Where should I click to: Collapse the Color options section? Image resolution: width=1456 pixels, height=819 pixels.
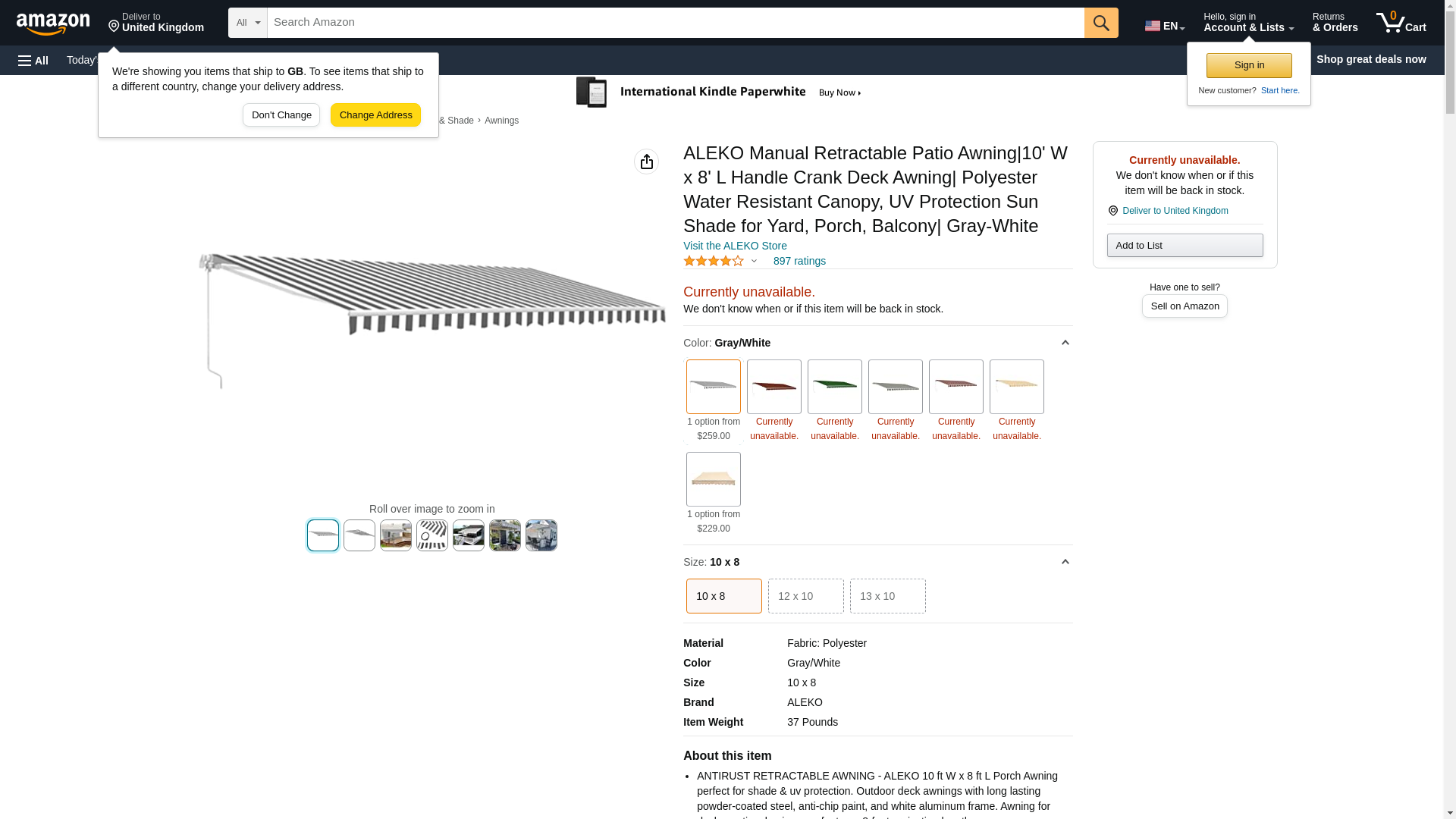1065,343
